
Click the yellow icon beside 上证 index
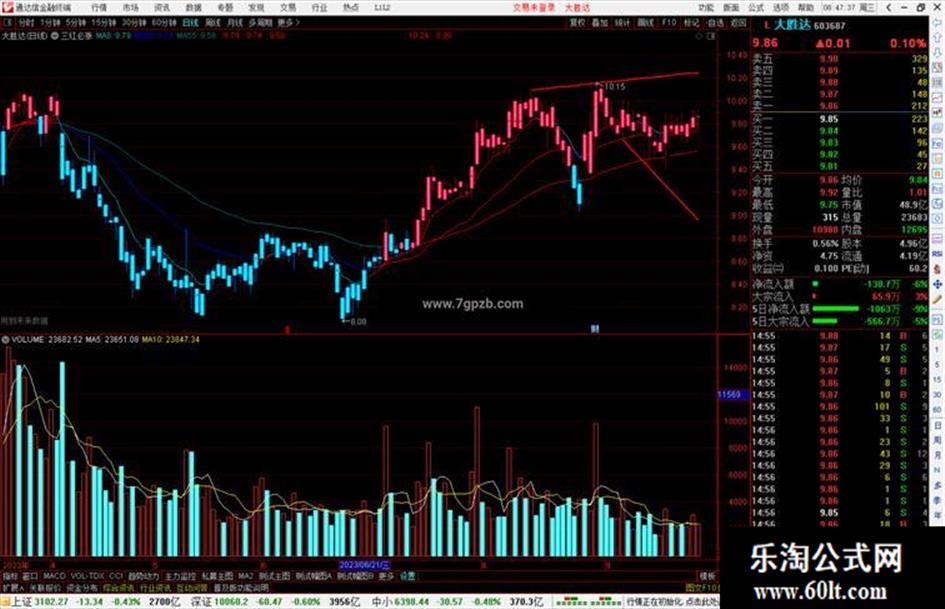tap(5, 601)
